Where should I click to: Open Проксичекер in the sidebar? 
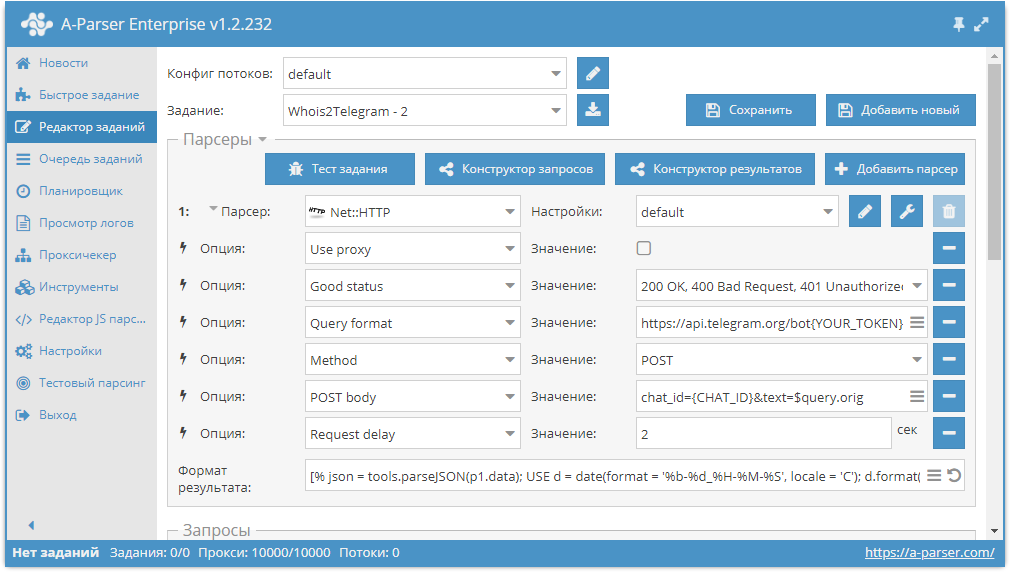[81, 254]
